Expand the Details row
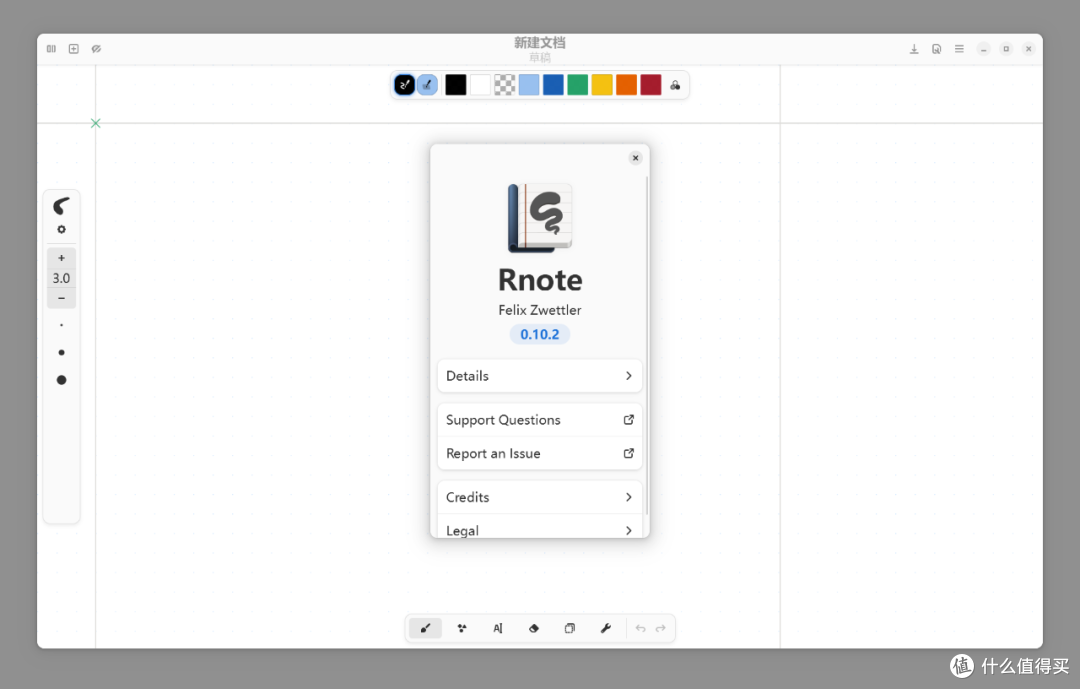The height and width of the screenshot is (689, 1080). (539, 376)
